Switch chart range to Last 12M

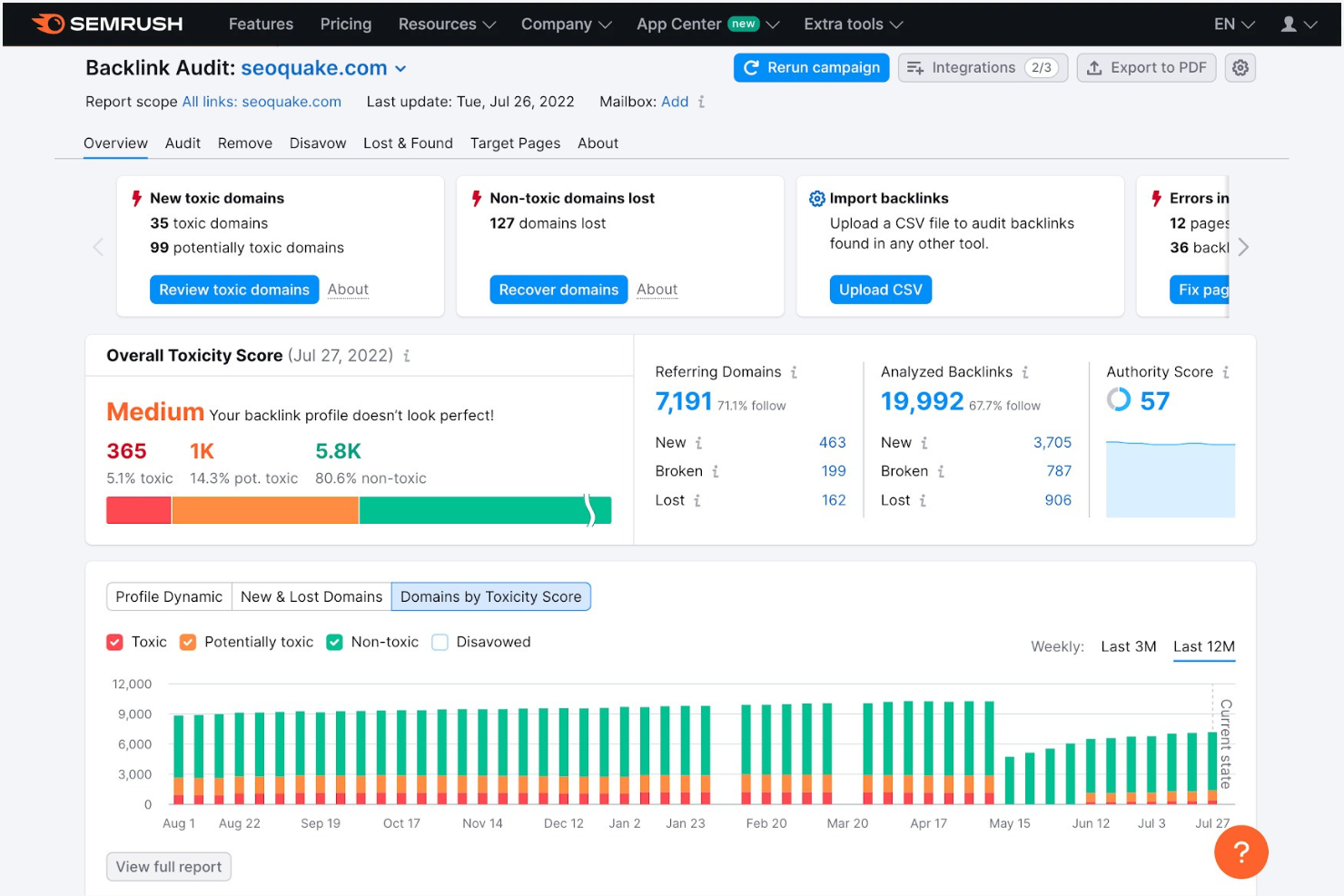pos(1204,646)
